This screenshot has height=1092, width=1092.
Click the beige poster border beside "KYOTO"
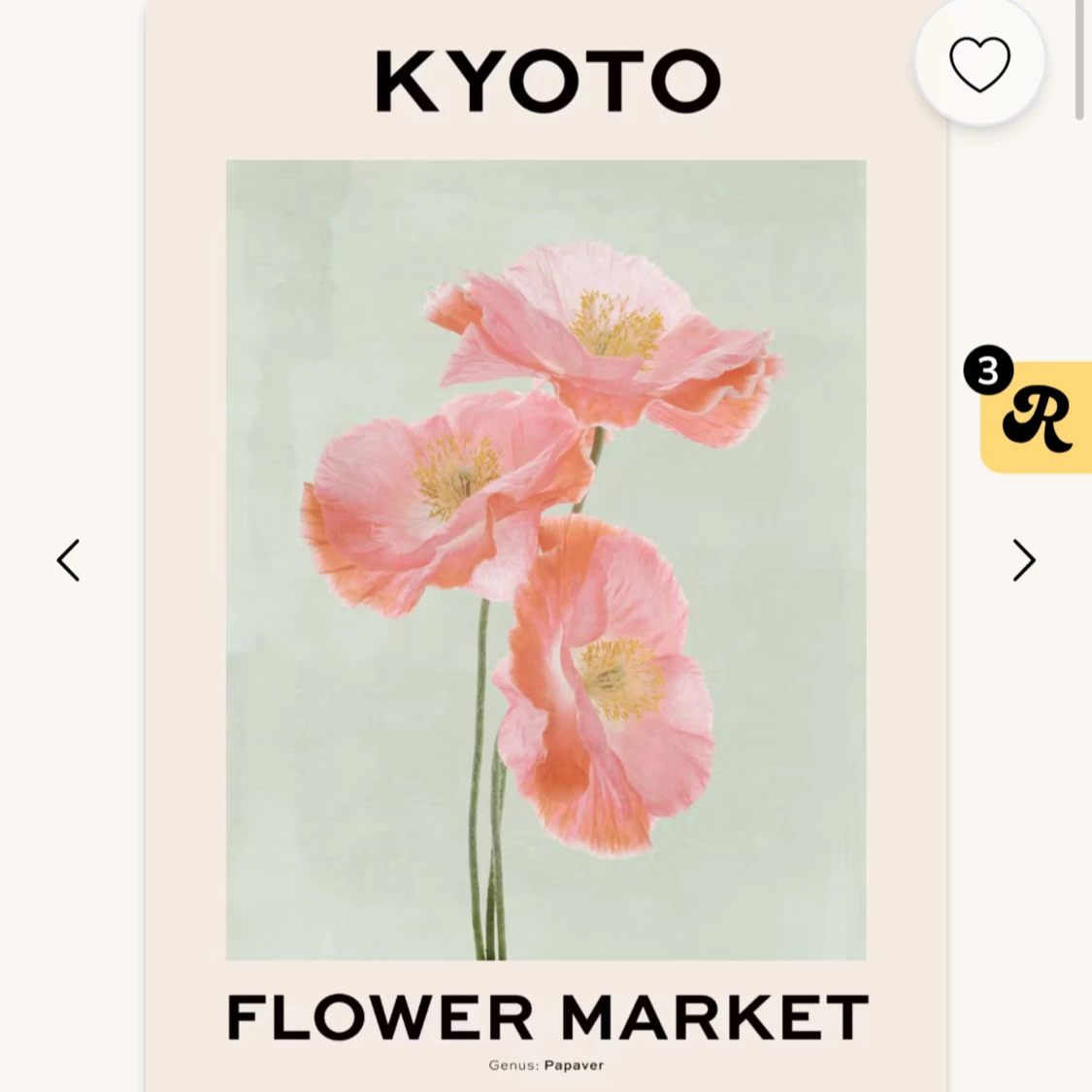coord(243,82)
